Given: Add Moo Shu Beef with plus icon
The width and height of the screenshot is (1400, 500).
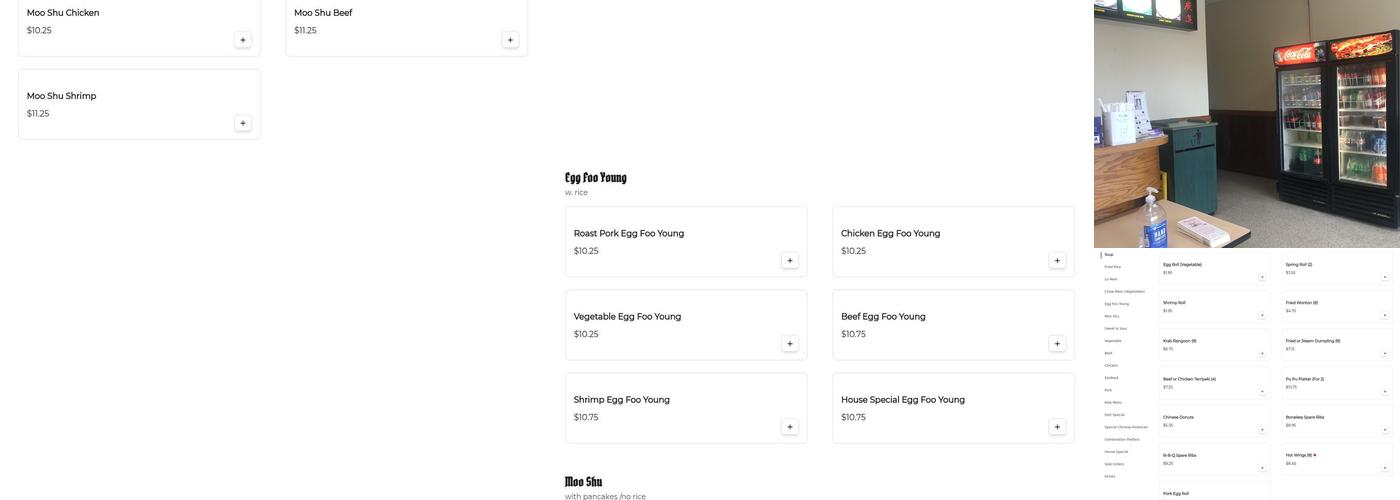Looking at the screenshot, I should [x=510, y=40].
